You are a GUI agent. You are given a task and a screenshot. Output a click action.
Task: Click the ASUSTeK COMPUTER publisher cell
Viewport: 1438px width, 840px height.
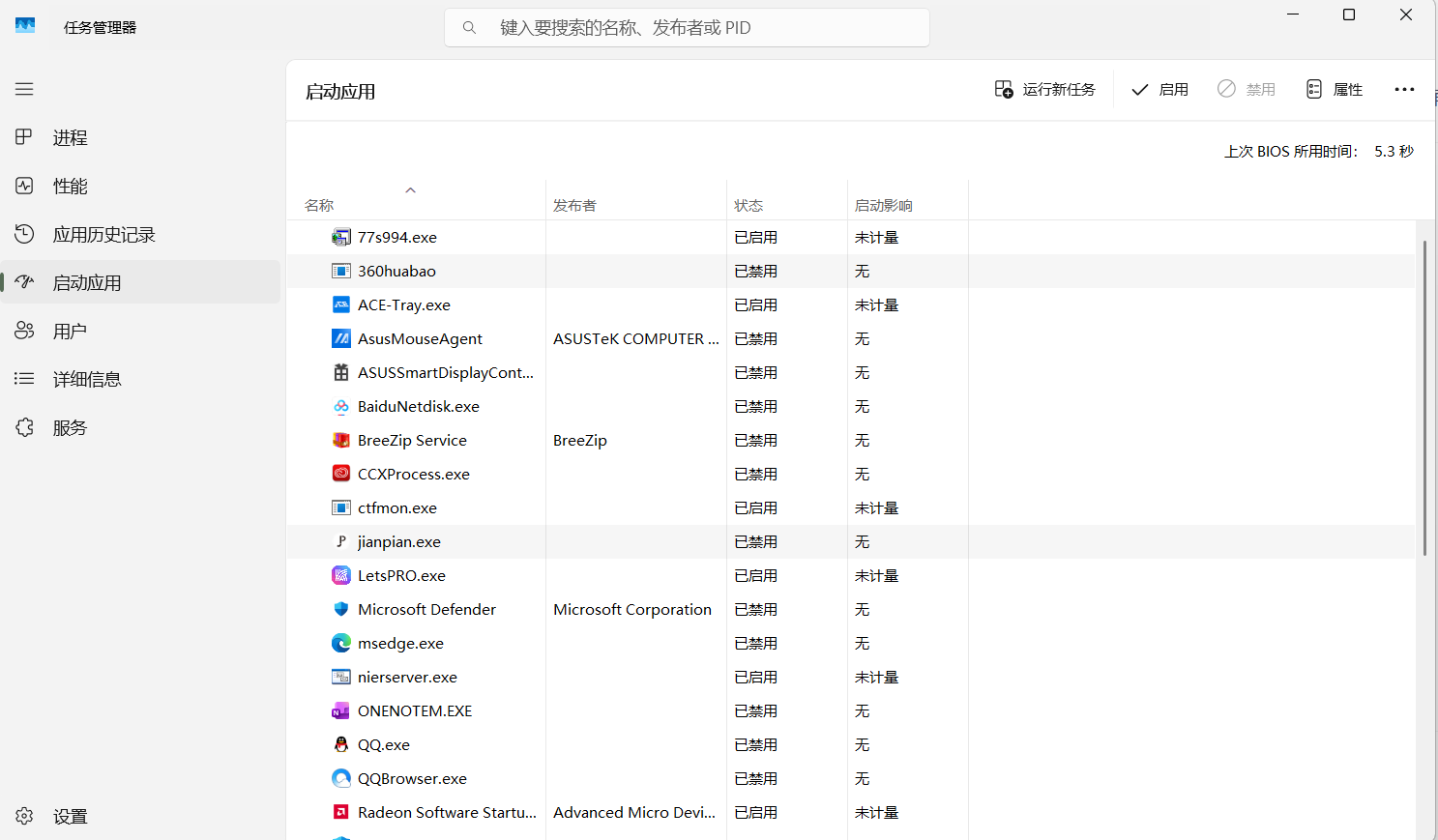click(x=636, y=338)
